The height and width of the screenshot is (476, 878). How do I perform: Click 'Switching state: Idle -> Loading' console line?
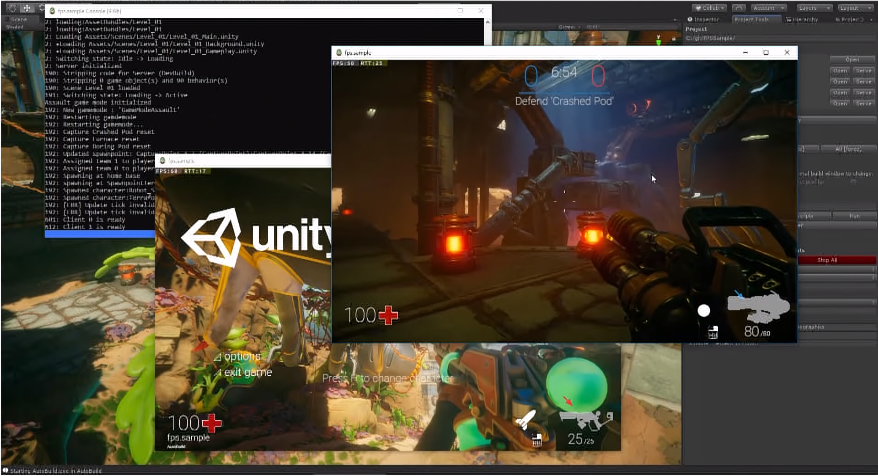tap(109, 58)
